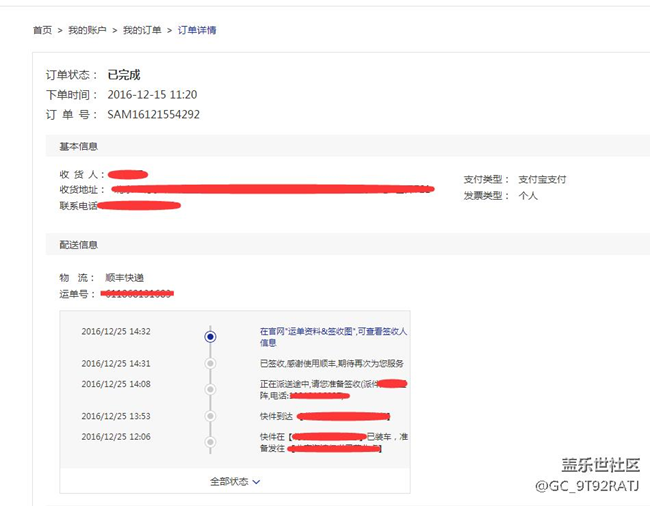The image size is (650, 506).
Task: Click the 已完成 order status text
Action: pyautogui.click(x=124, y=75)
